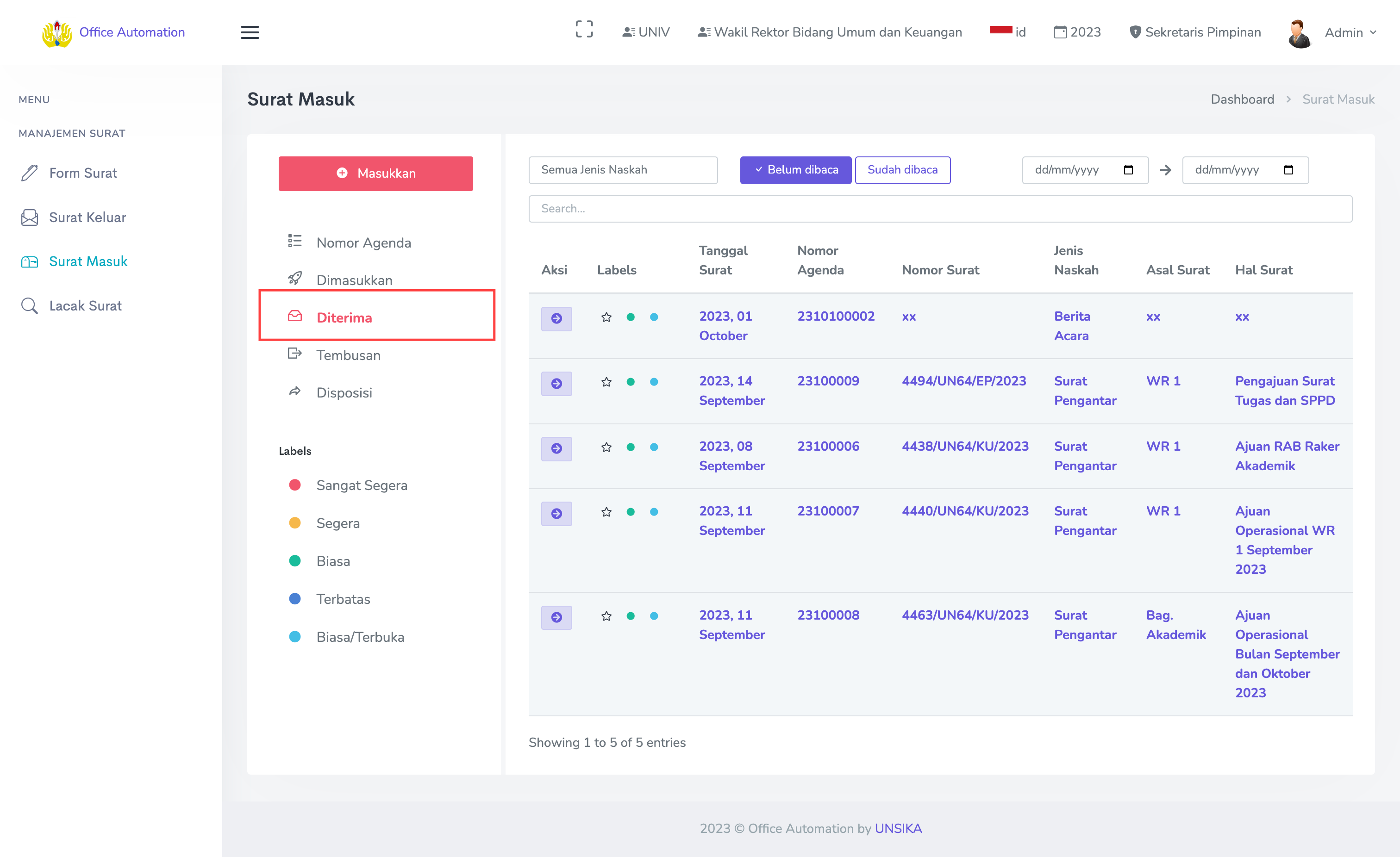The width and height of the screenshot is (1400, 857).
Task: Toggle the Belum dibaca filter
Action: coord(795,170)
